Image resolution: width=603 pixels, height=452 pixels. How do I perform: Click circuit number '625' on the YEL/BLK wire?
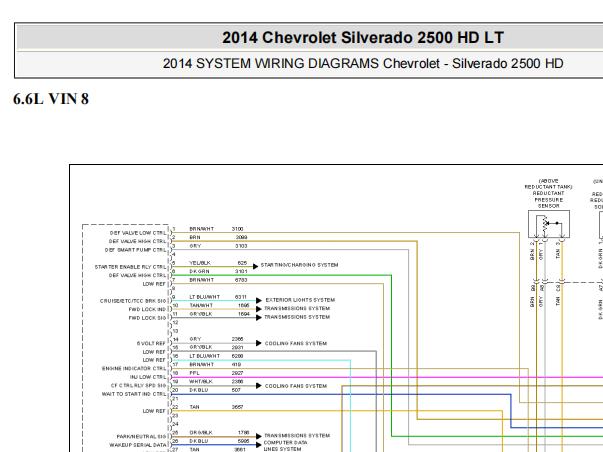point(242,263)
